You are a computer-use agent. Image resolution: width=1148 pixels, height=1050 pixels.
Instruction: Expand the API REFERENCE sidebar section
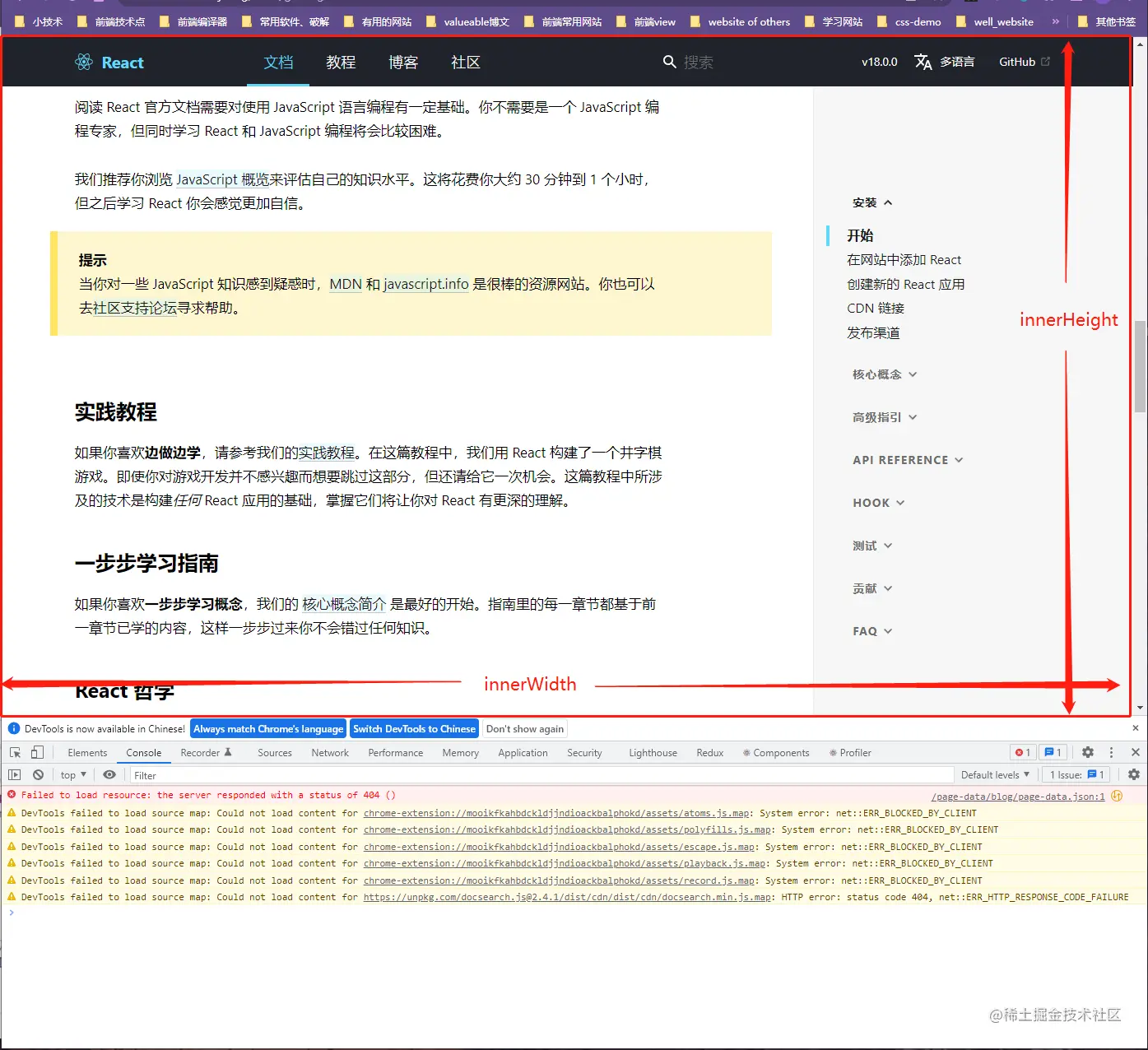point(908,460)
